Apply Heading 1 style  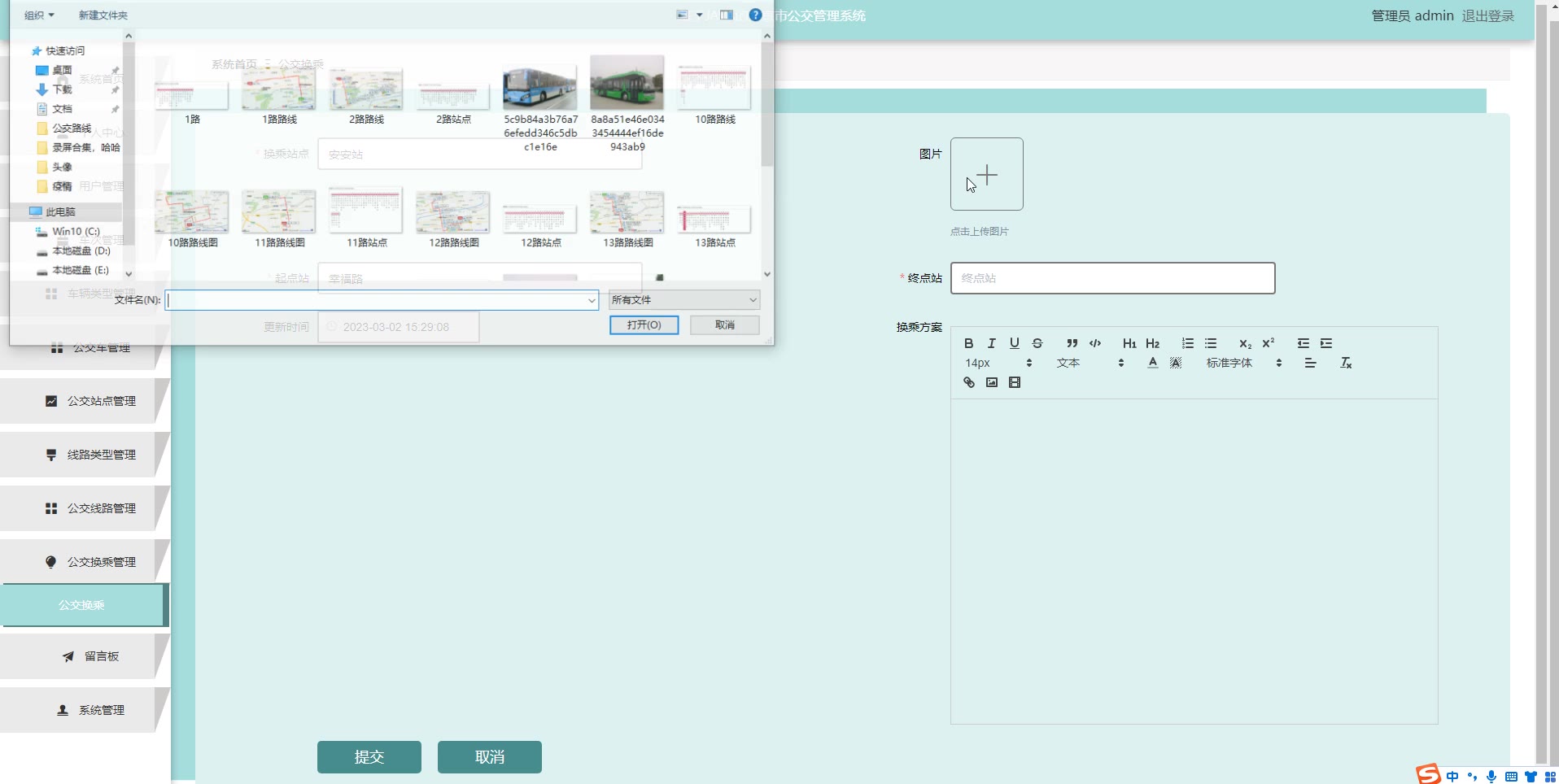[x=1129, y=343]
